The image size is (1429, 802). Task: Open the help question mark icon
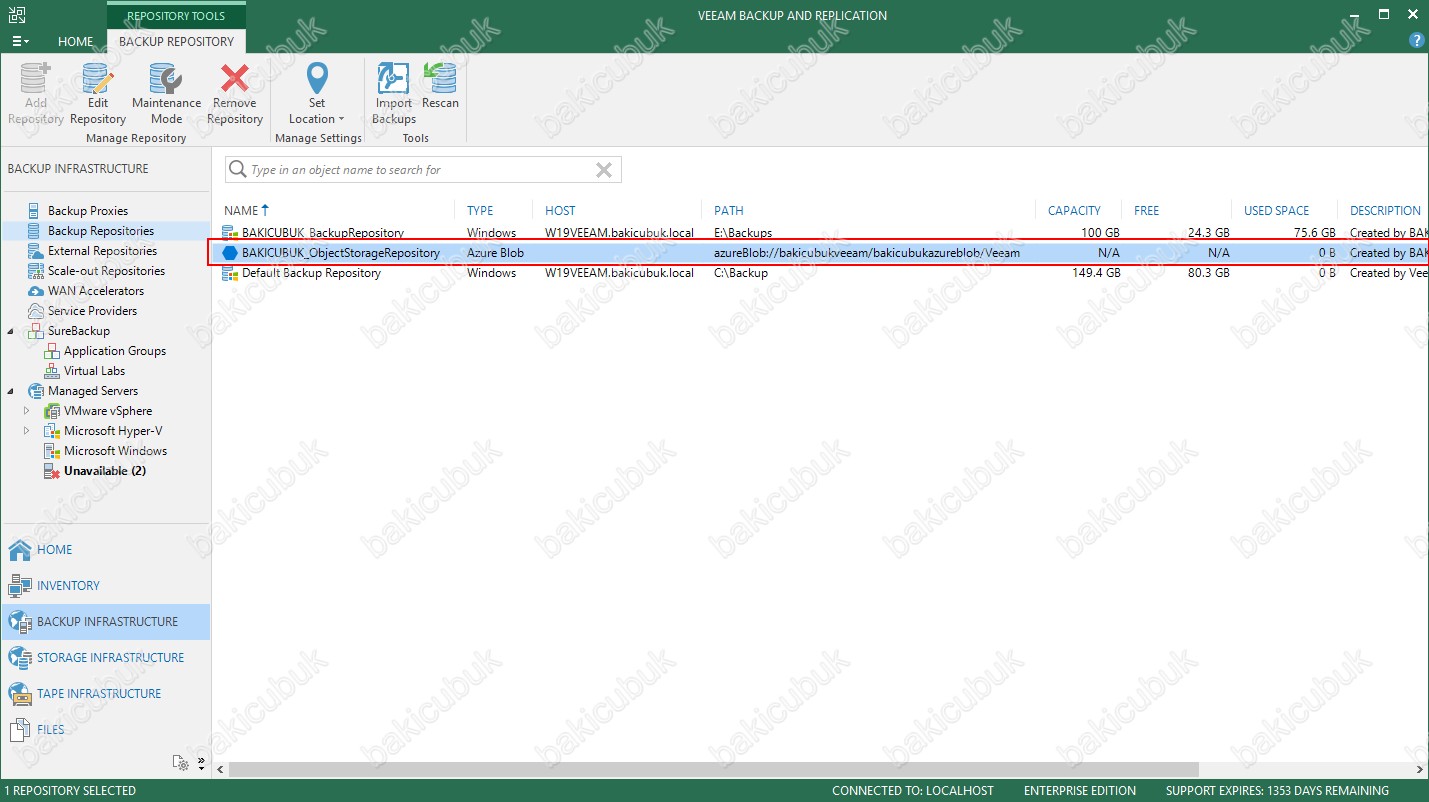click(x=1416, y=41)
